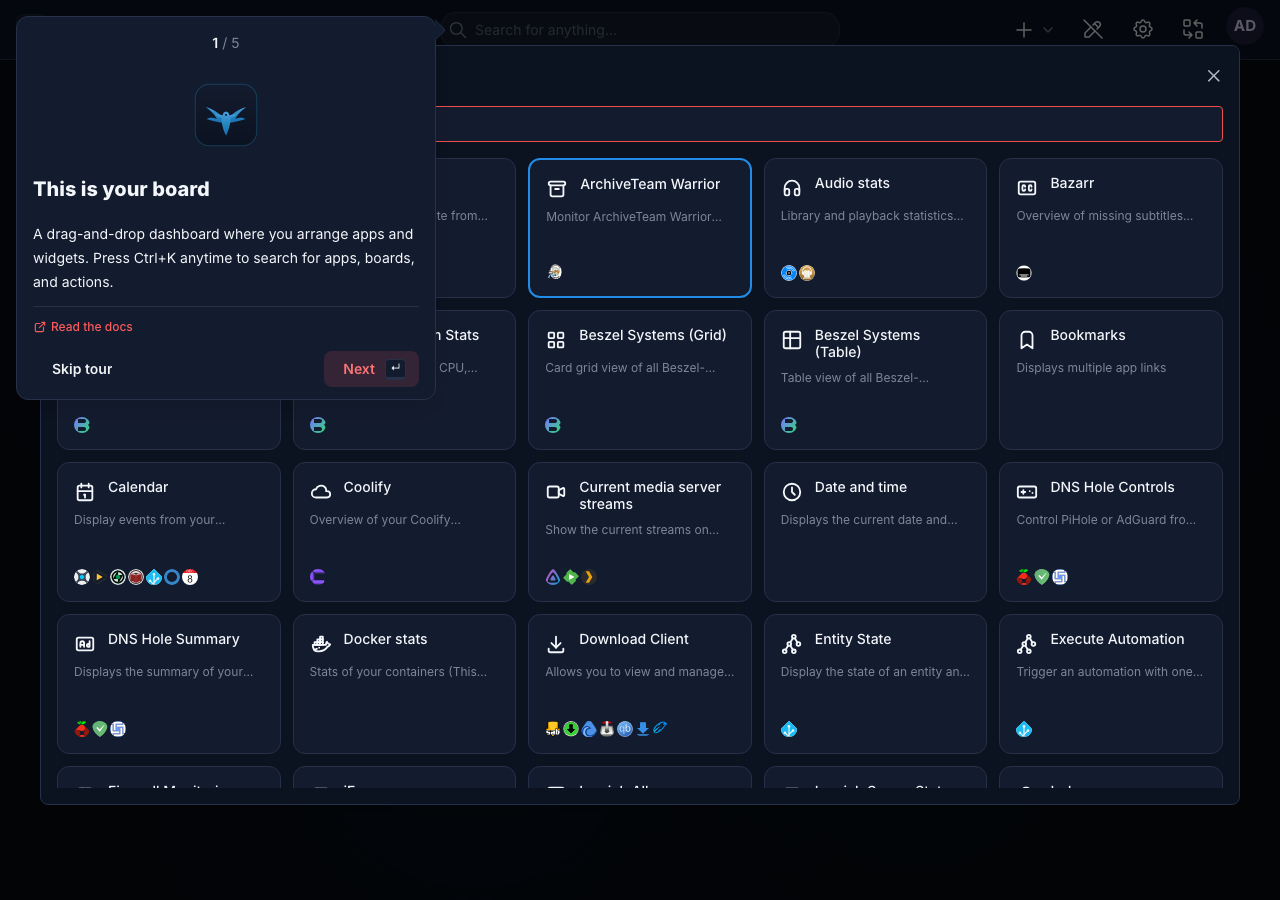Screen dimensions: 1280x900
Task: Click the bookmark icon on the Bookmarks card
Action: [x=1027, y=340]
